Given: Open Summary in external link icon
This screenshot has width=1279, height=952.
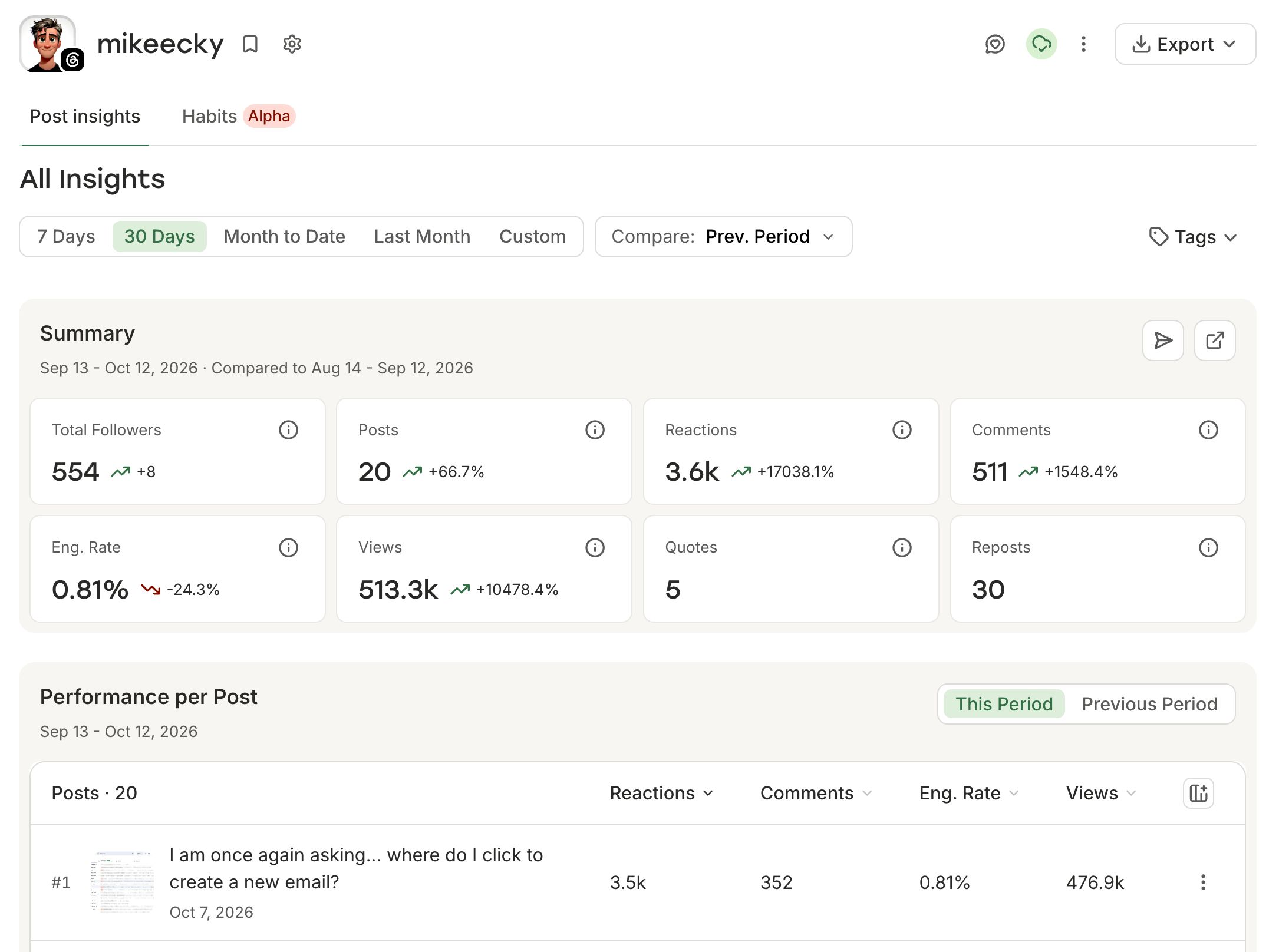Looking at the screenshot, I should (x=1215, y=341).
